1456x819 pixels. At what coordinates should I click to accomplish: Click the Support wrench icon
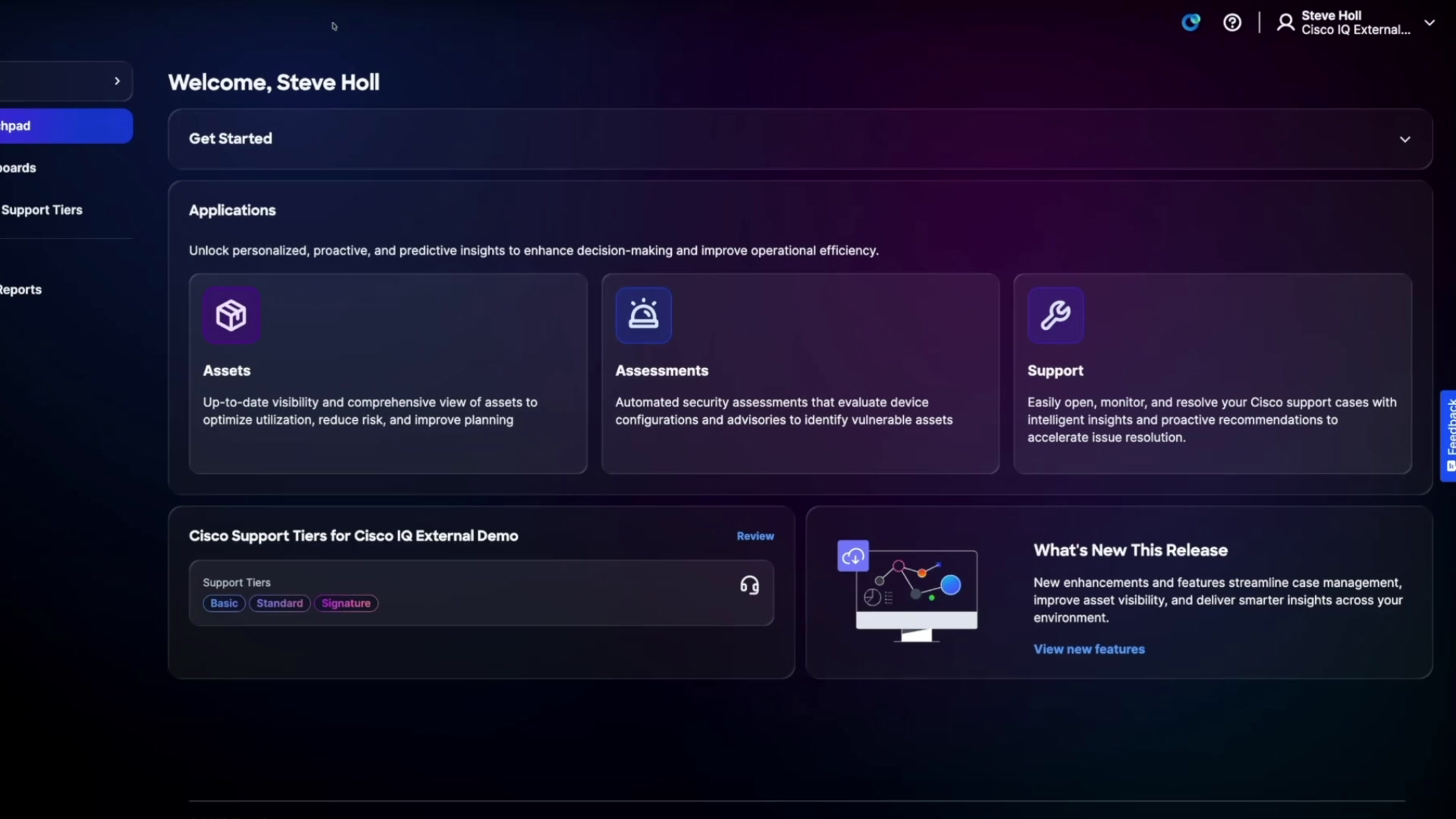coord(1056,315)
